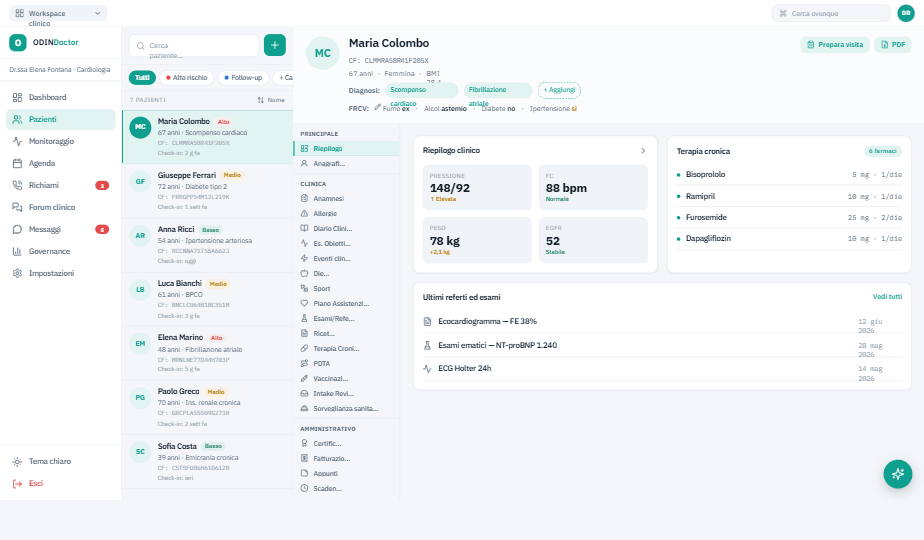
Task: Select patient Maria Colombo in list
Action: pos(207,137)
